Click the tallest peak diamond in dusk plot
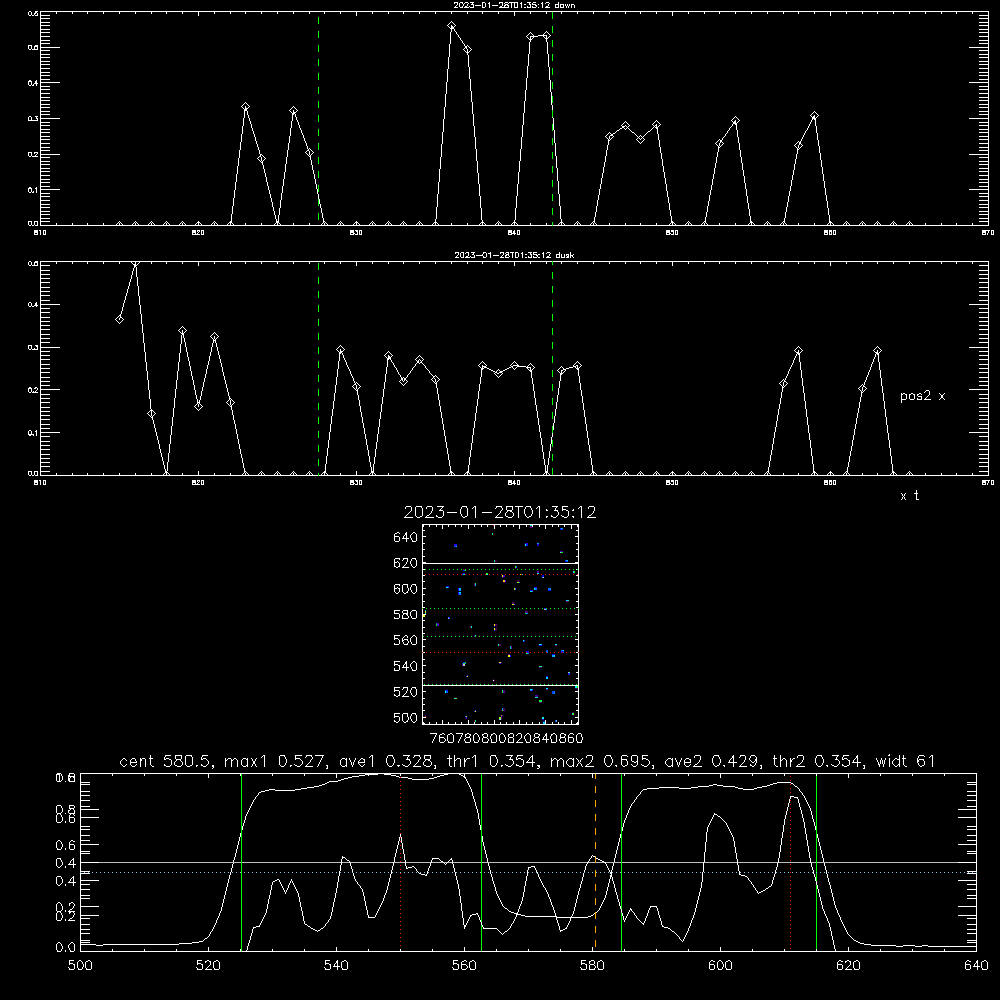This screenshot has height=1000, width=1000. [135, 263]
